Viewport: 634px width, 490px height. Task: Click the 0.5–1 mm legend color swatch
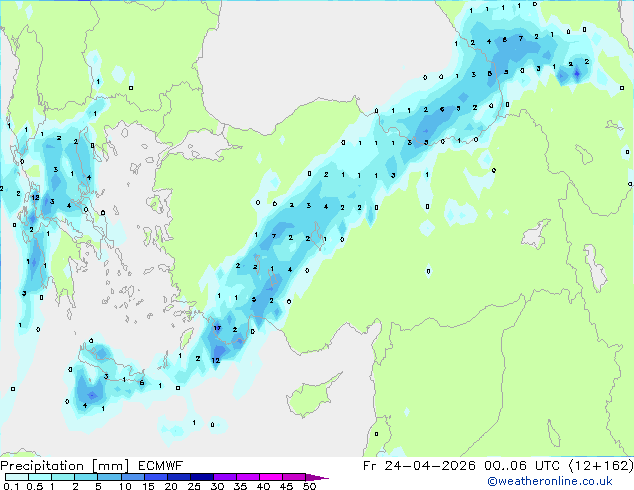(x=40, y=477)
